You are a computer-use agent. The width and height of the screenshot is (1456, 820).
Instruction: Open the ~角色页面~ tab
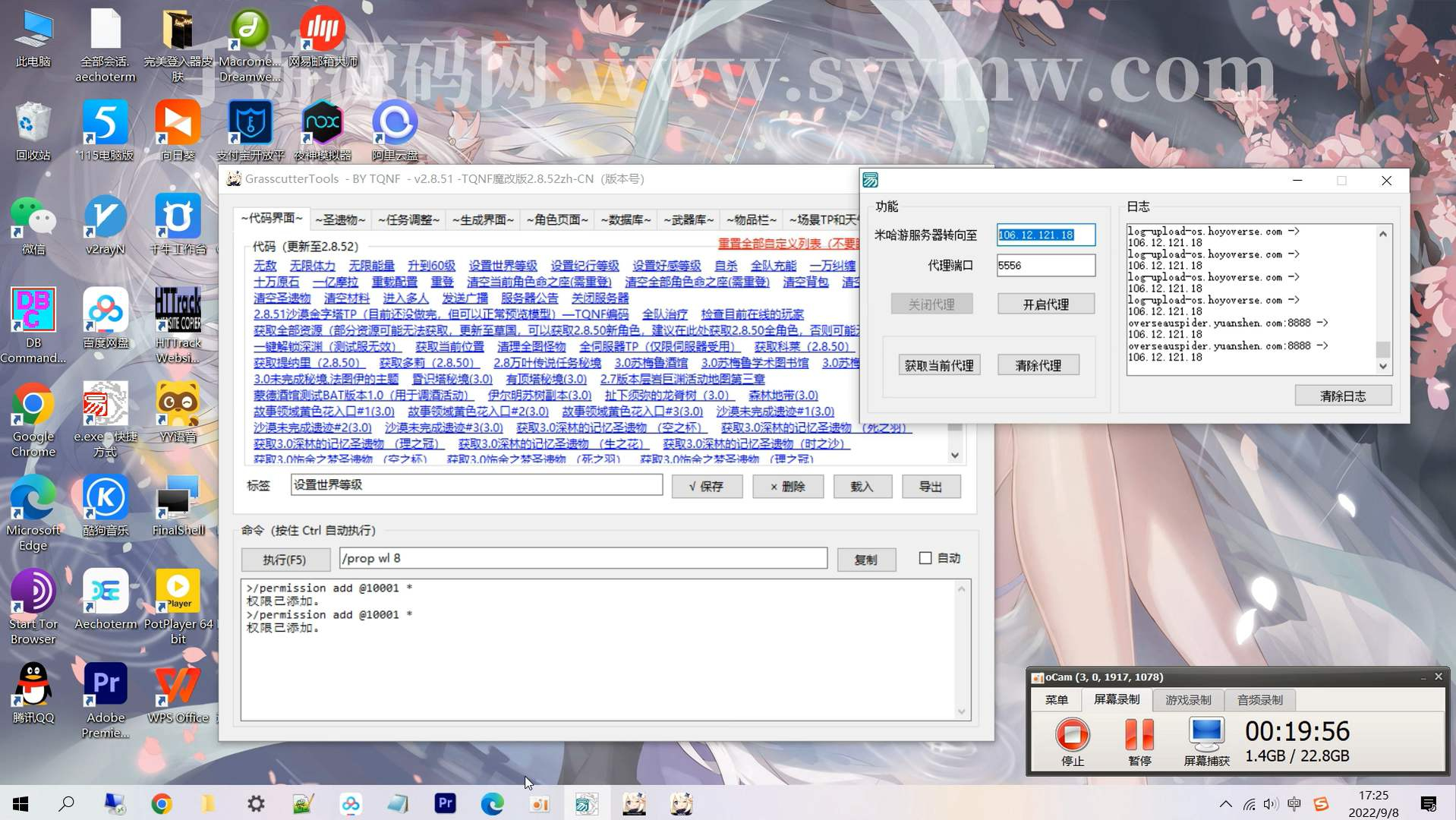(557, 219)
